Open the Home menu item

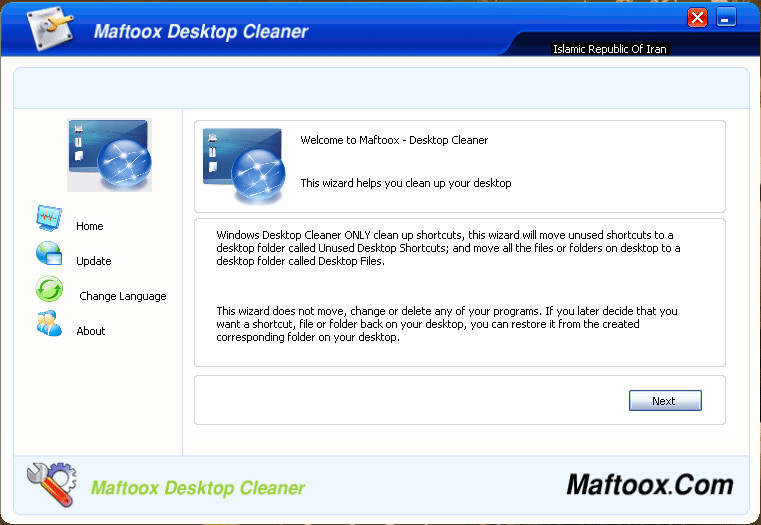point(90,226)
